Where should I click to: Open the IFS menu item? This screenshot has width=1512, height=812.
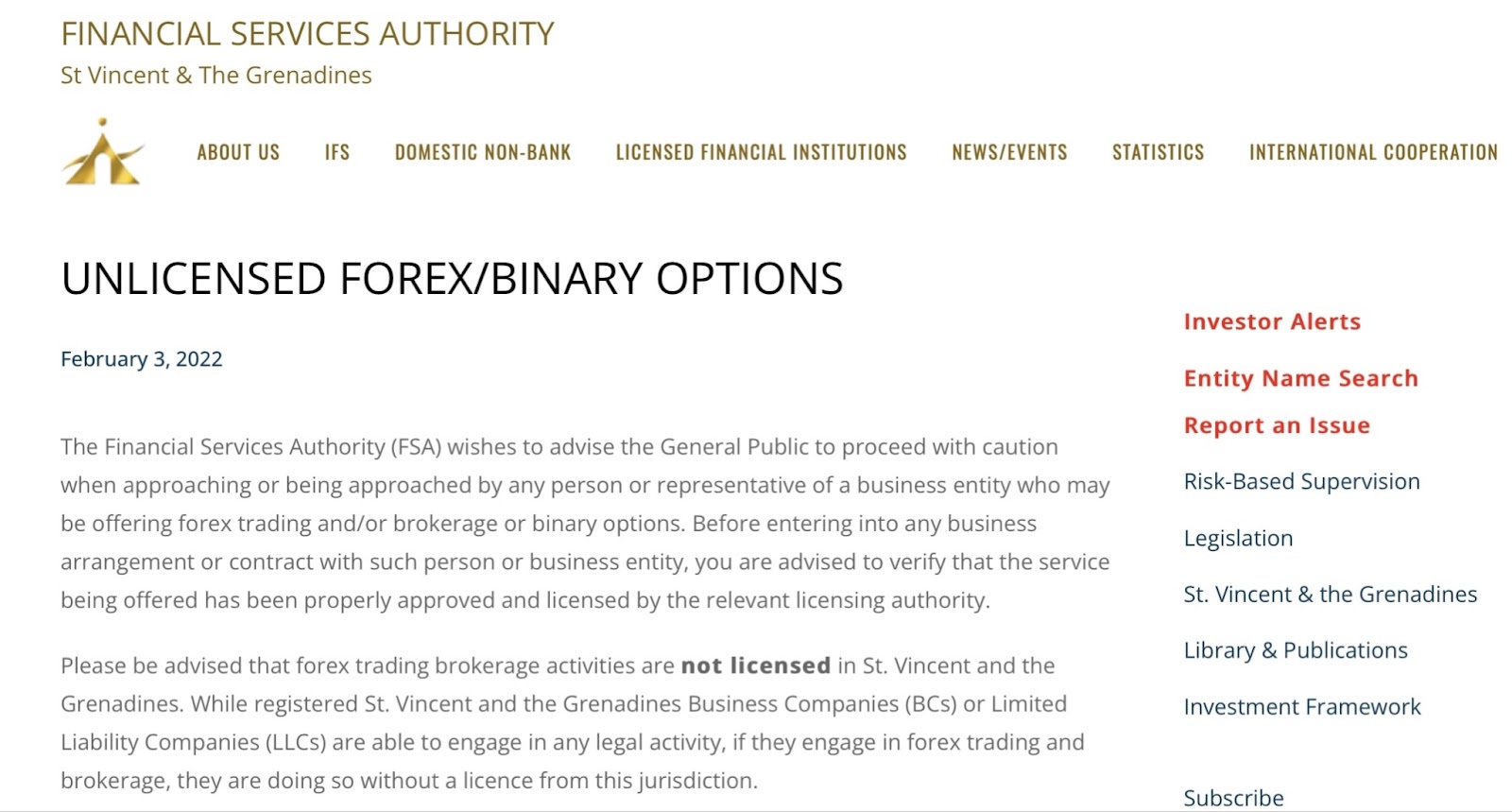[x=337, y=152]
